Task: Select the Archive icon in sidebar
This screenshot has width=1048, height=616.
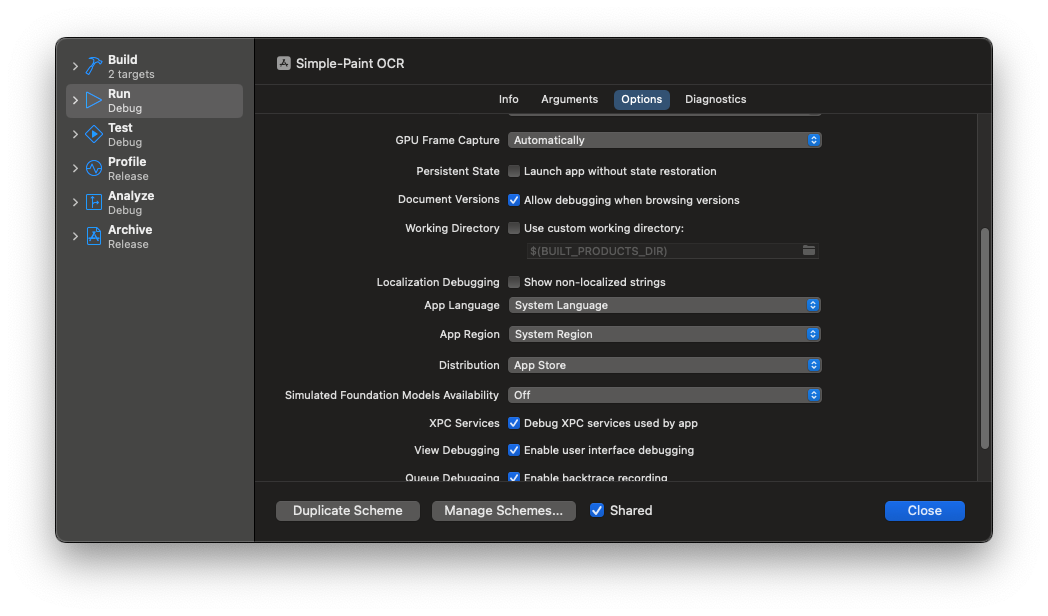Action: pyautogui.click(x=93, y=237)
